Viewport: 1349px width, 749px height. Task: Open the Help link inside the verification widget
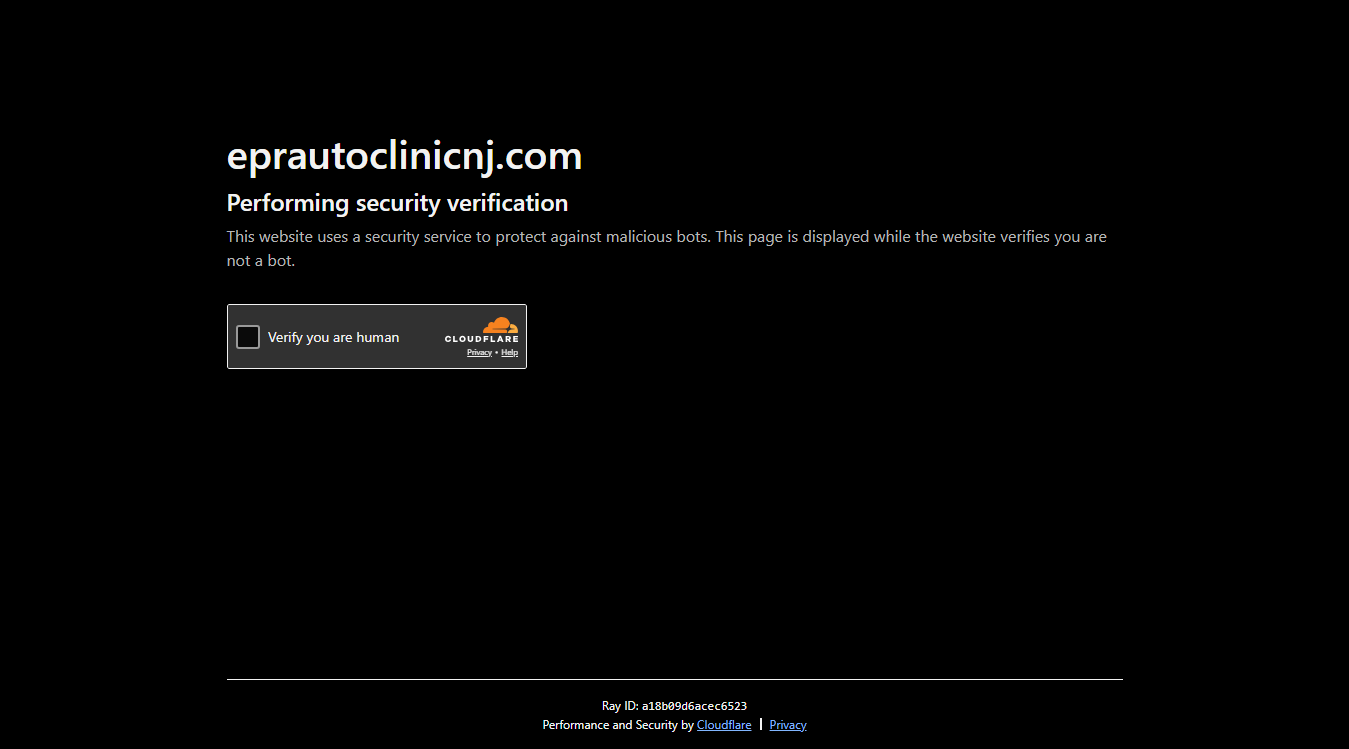click(x=510, y=352)
